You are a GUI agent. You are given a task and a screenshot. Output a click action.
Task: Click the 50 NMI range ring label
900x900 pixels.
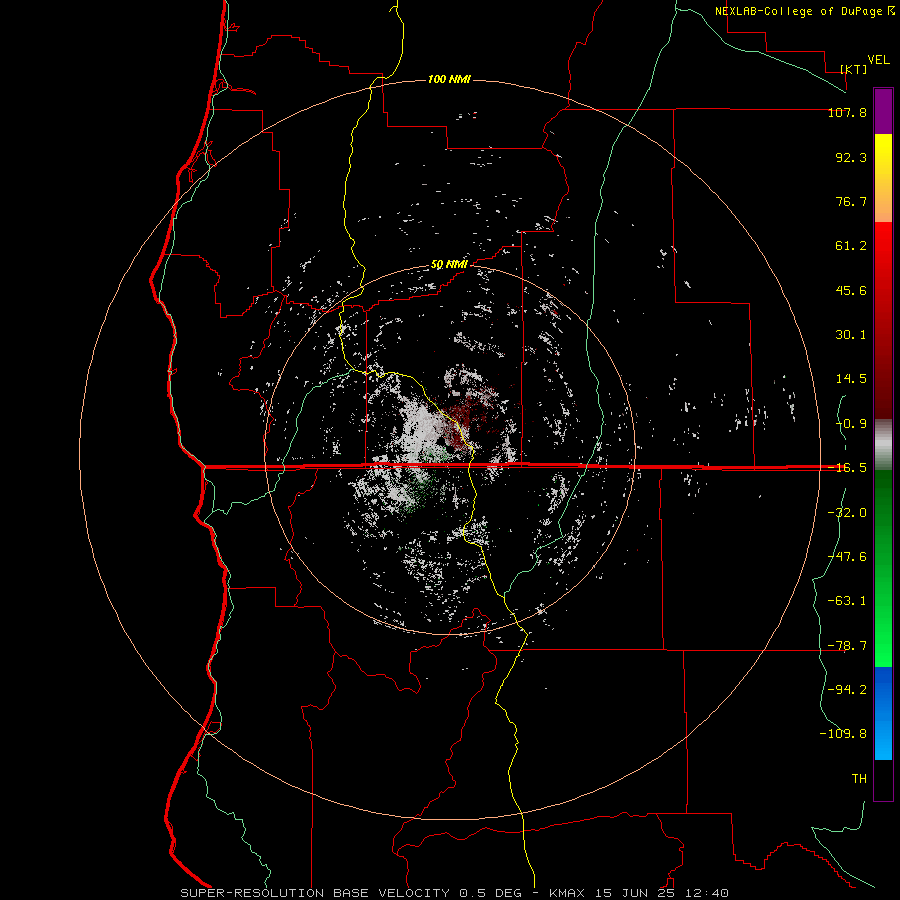[449, 265]
